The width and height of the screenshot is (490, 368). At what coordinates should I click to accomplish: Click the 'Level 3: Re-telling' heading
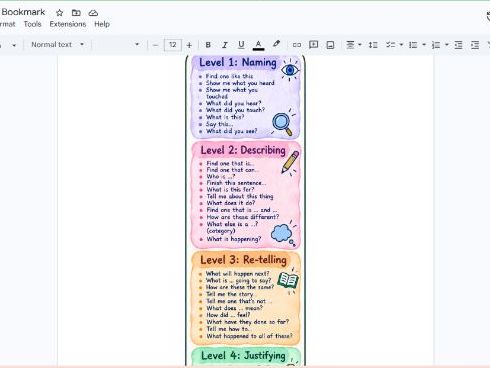coord(243,260)
